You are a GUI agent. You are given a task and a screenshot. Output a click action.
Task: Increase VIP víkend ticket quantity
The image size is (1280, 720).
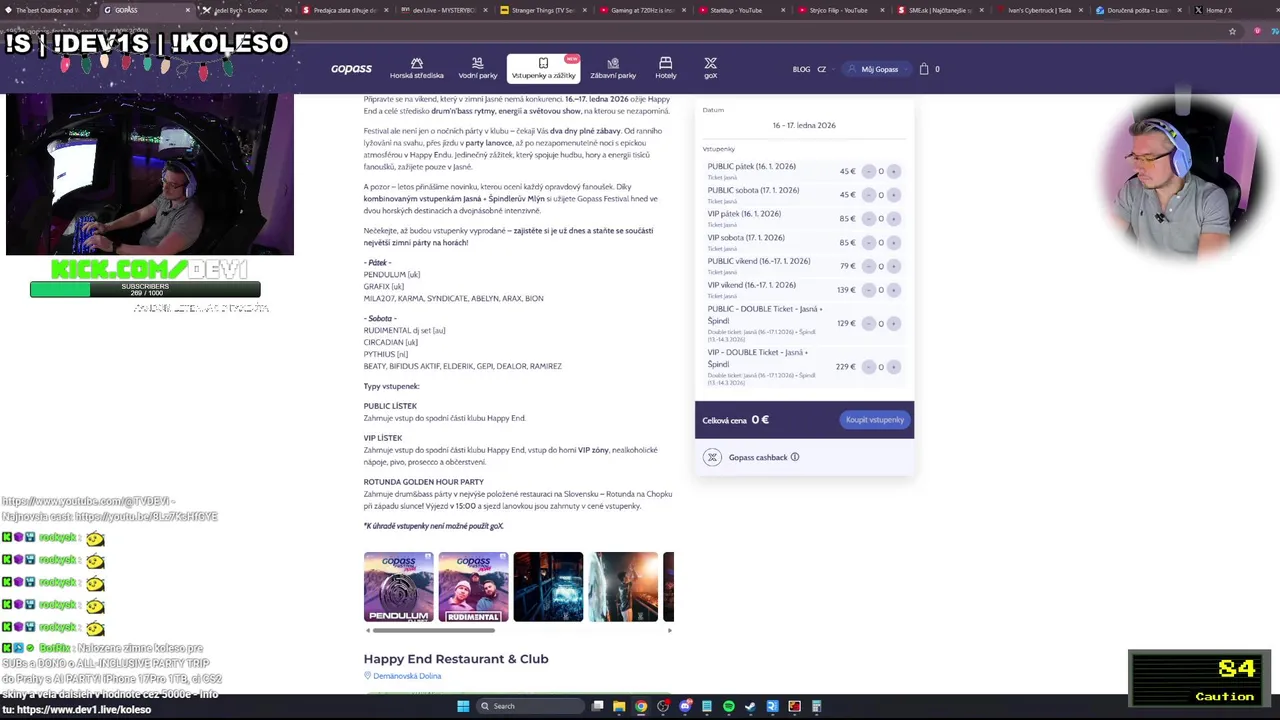(x=893, y=290)
